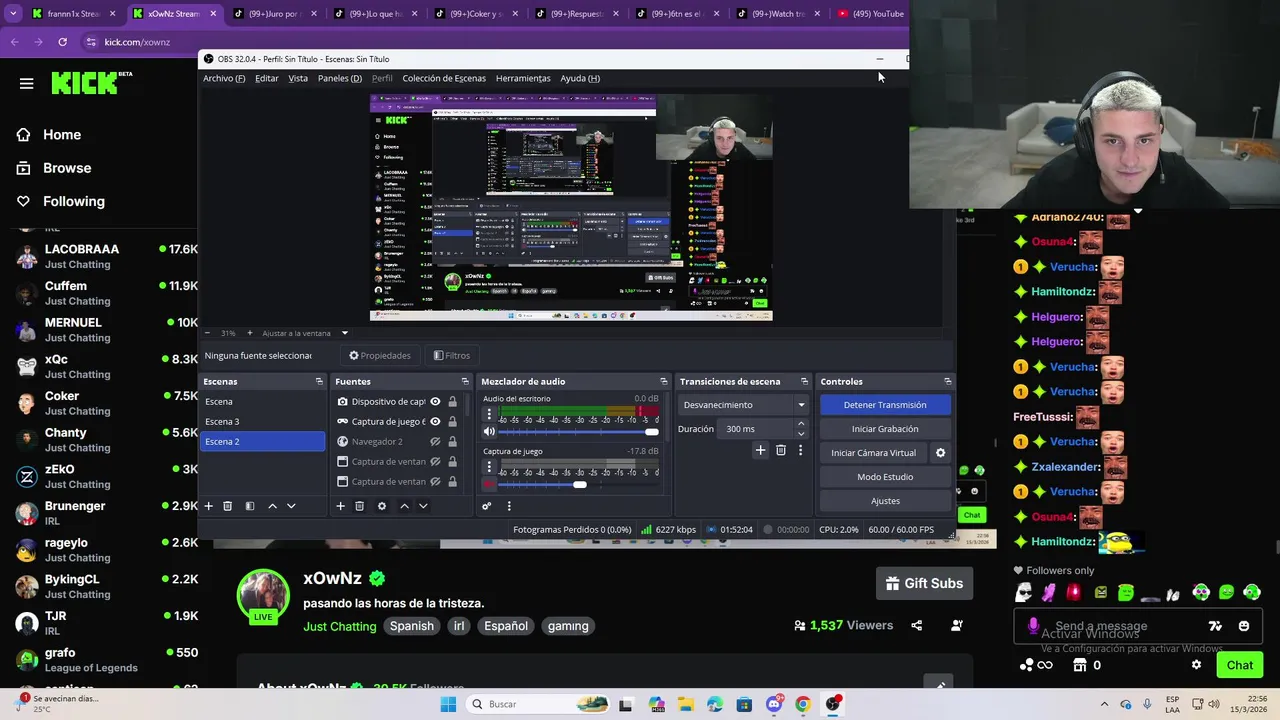Move source up in Fuentes toolbar
1280x720 pixels.
tap(404, 506)
